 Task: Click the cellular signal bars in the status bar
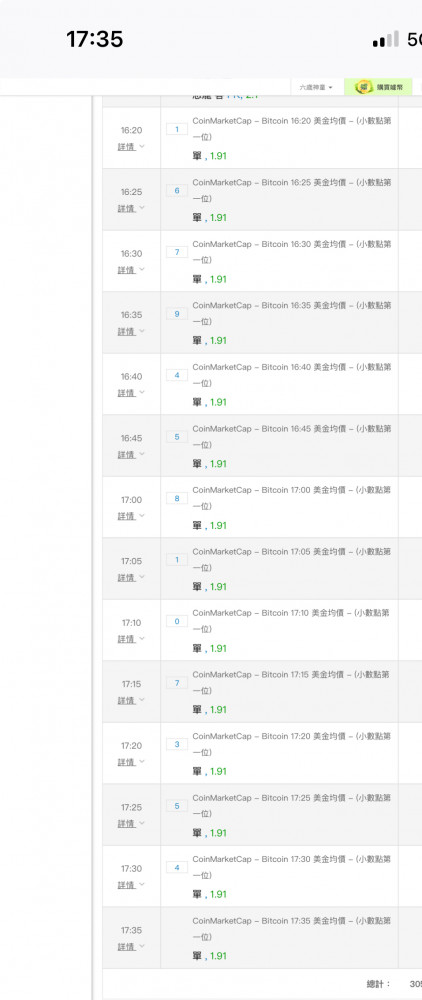pos(386,40)
